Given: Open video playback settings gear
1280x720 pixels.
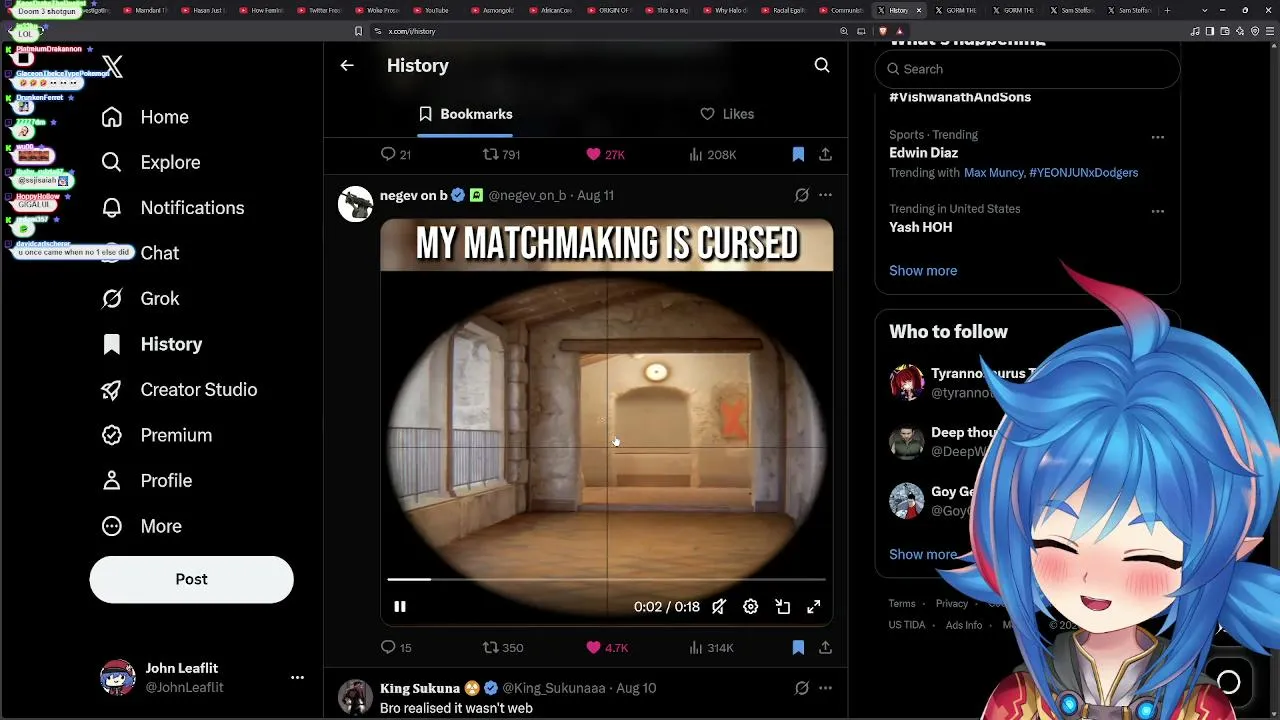Looking at the screenshot, I should [x=751, y=607].
